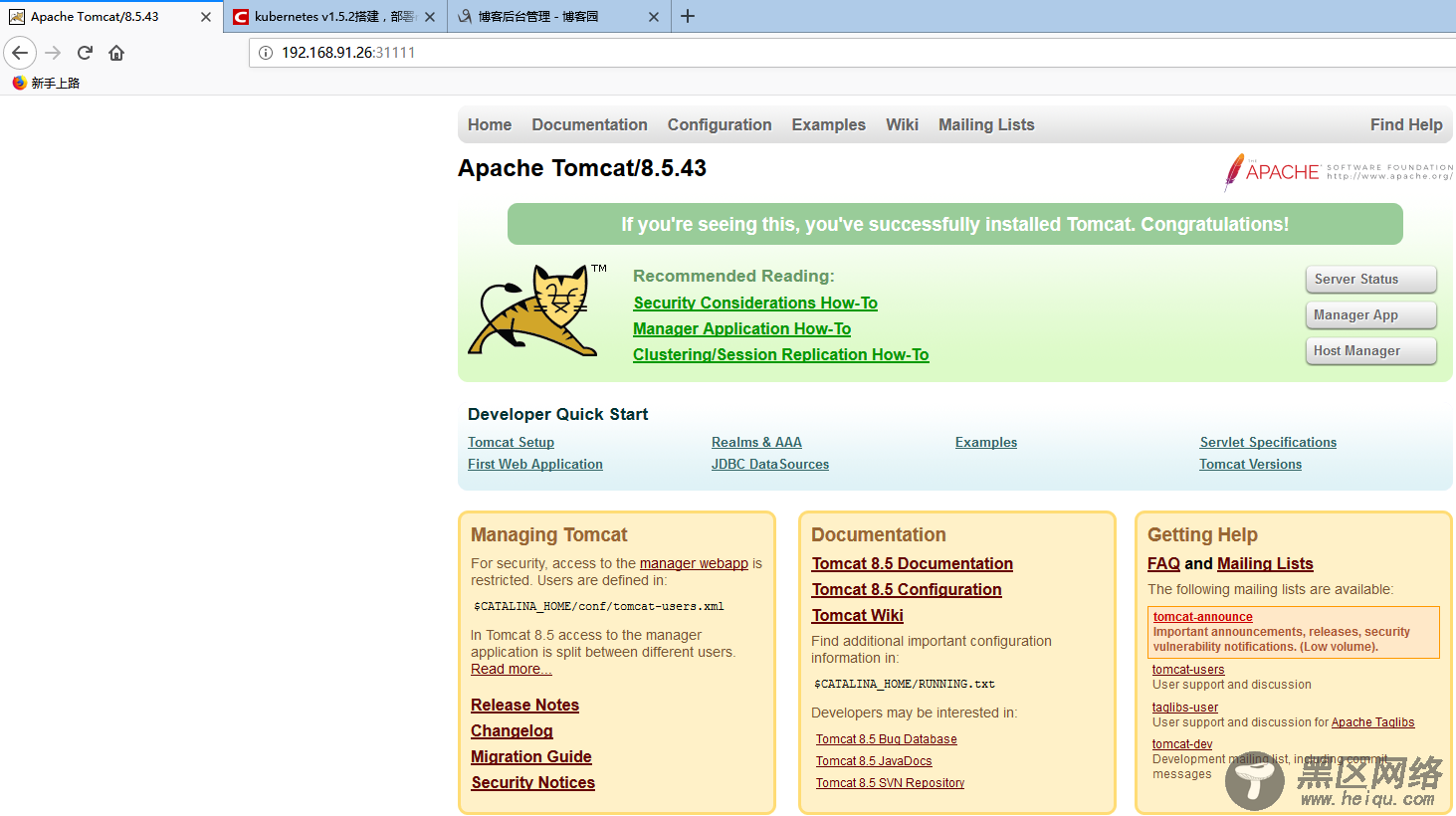Open Tomcat 8.5 Configuration link
1456x816 pixels.
coord(907,589)
